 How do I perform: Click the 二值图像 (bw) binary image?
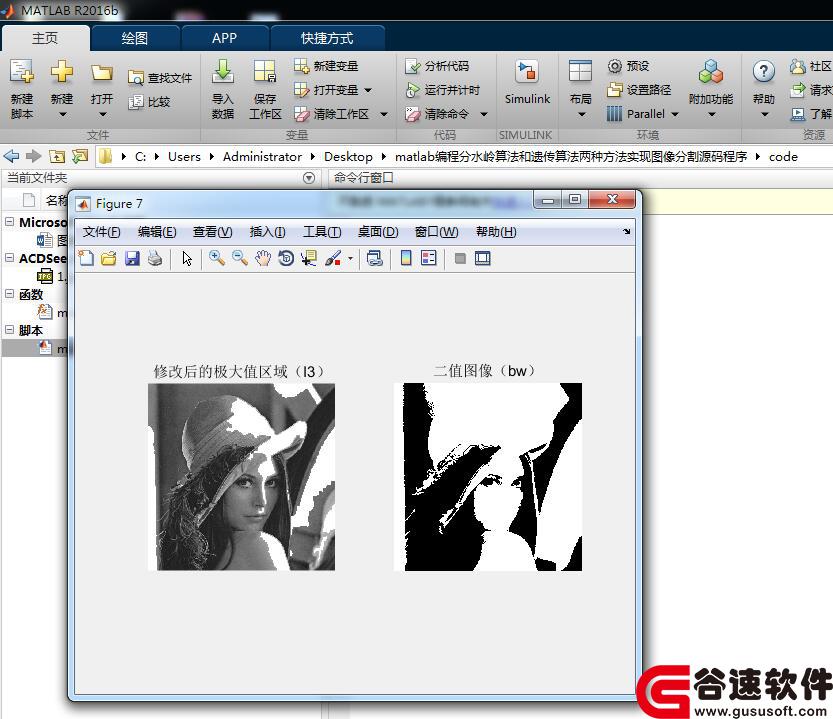pyautogui.click(x=488, y=477)
